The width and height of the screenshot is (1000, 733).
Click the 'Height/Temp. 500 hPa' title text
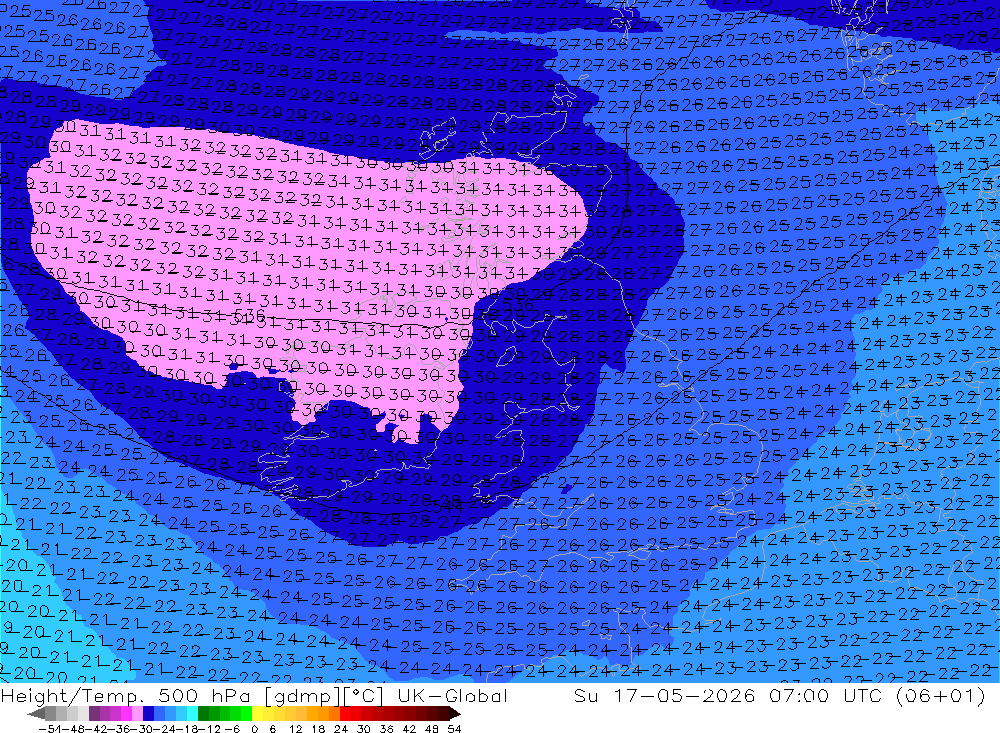(x=124, y=695)
